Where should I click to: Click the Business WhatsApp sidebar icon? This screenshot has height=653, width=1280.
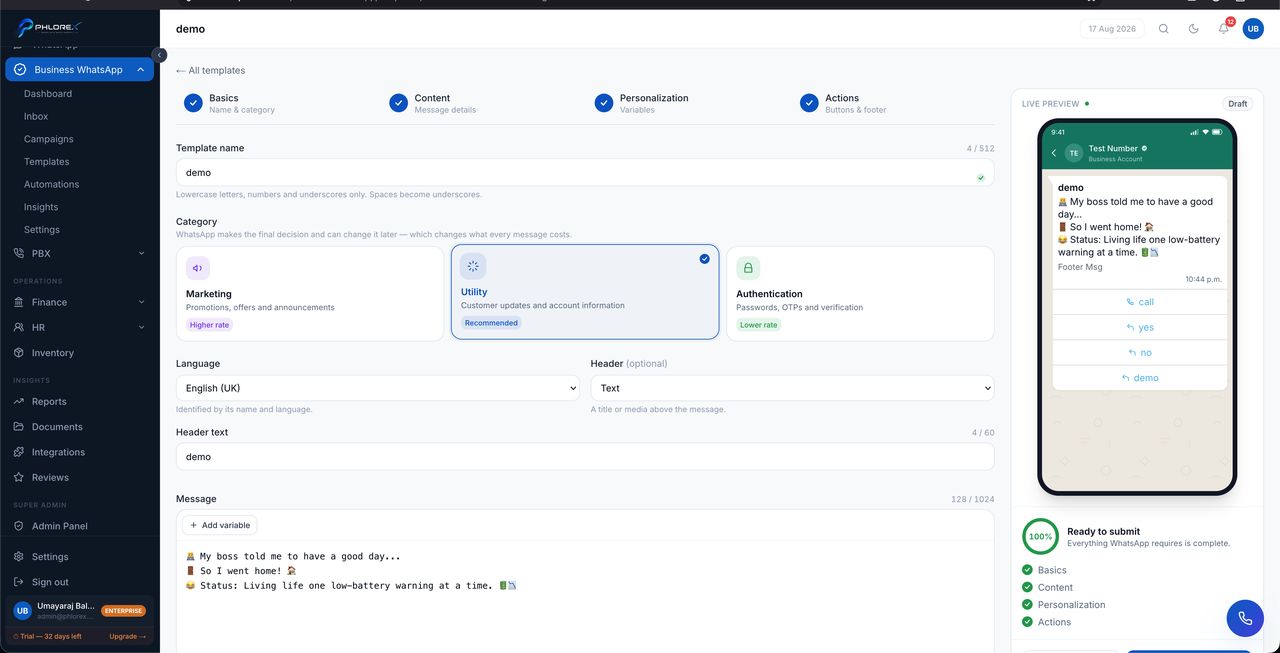[x=20, y=70]
